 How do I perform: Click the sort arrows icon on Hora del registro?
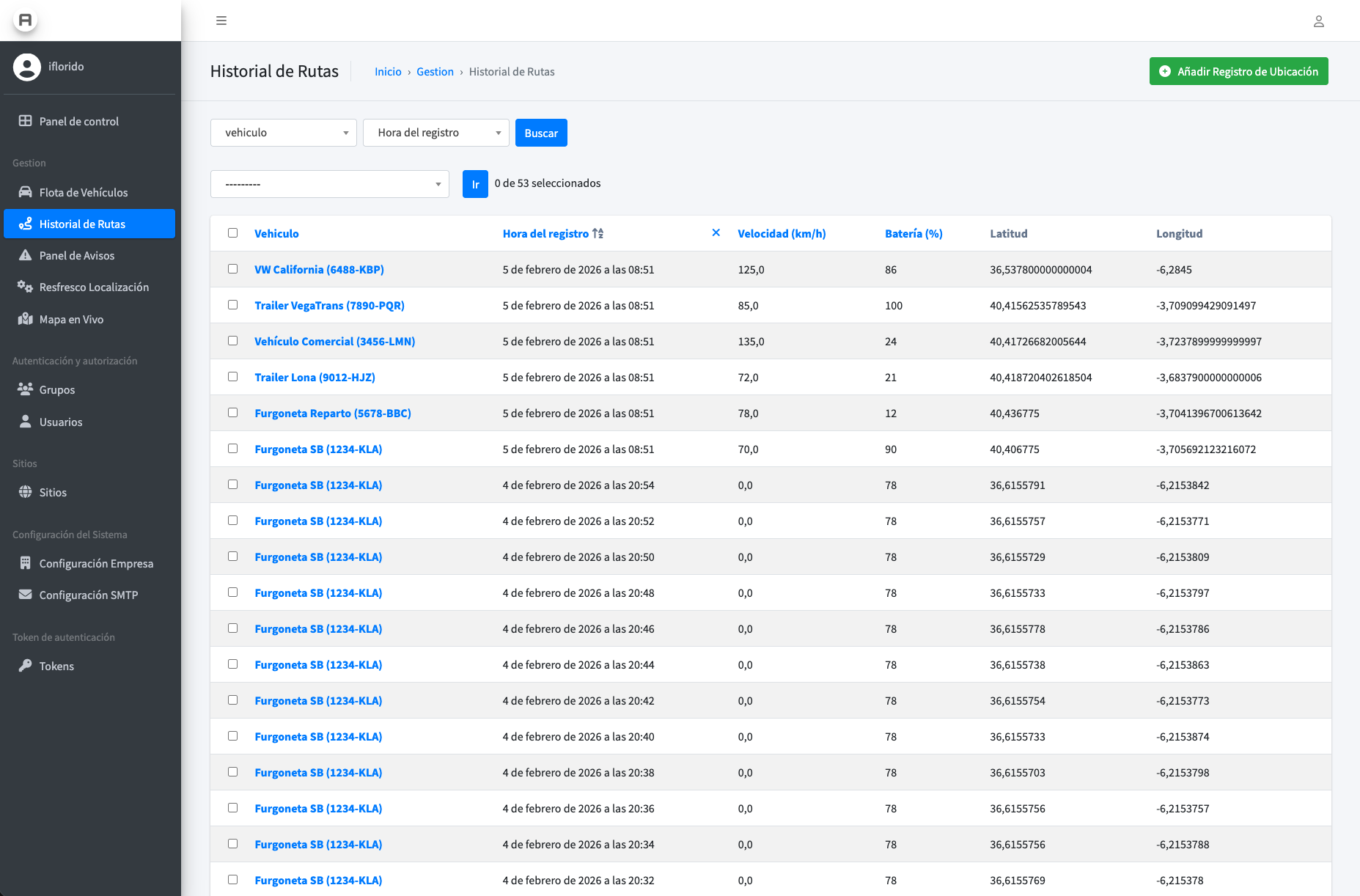598,233
